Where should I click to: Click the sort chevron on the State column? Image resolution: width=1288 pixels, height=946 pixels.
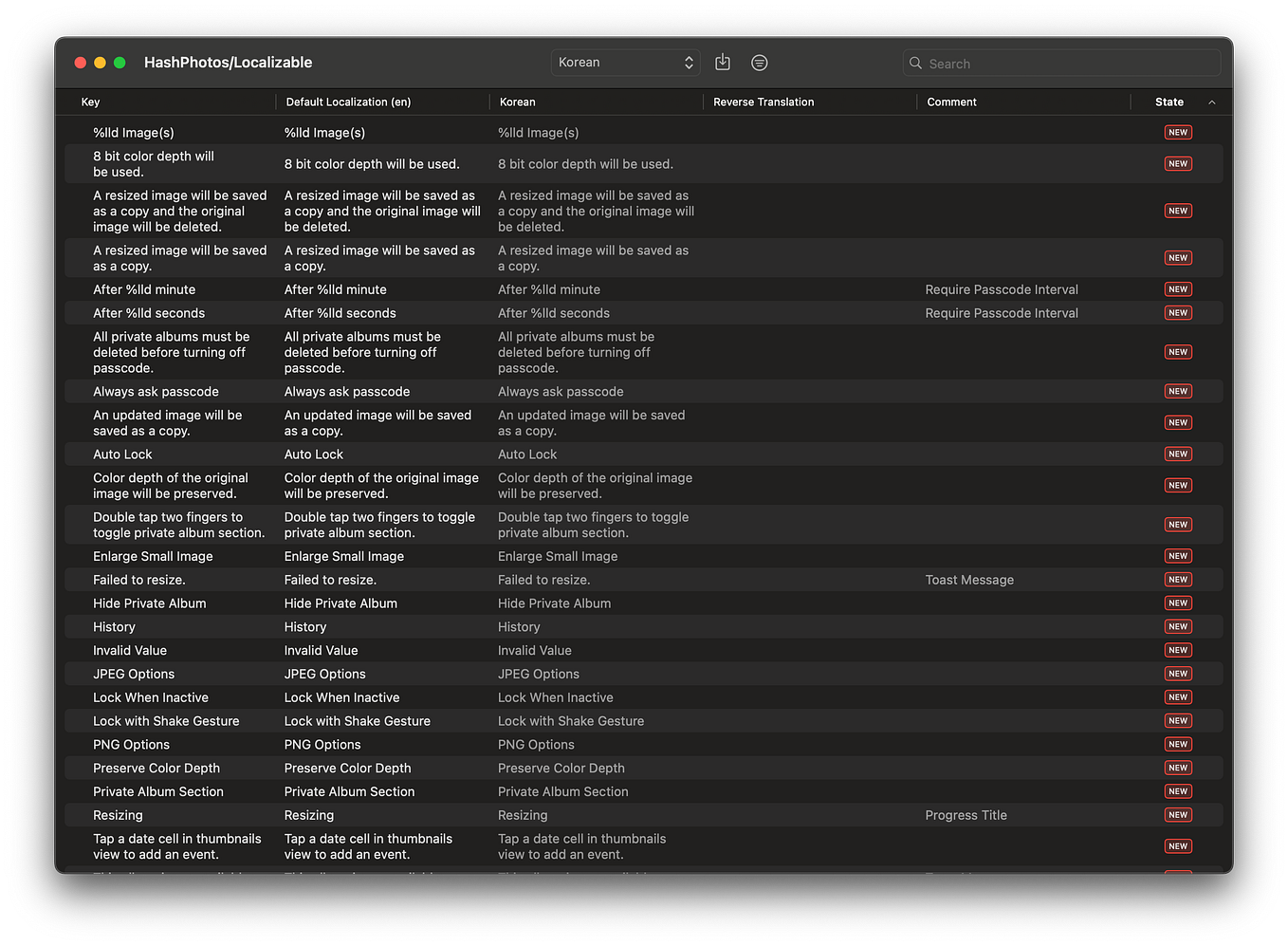1211,102
